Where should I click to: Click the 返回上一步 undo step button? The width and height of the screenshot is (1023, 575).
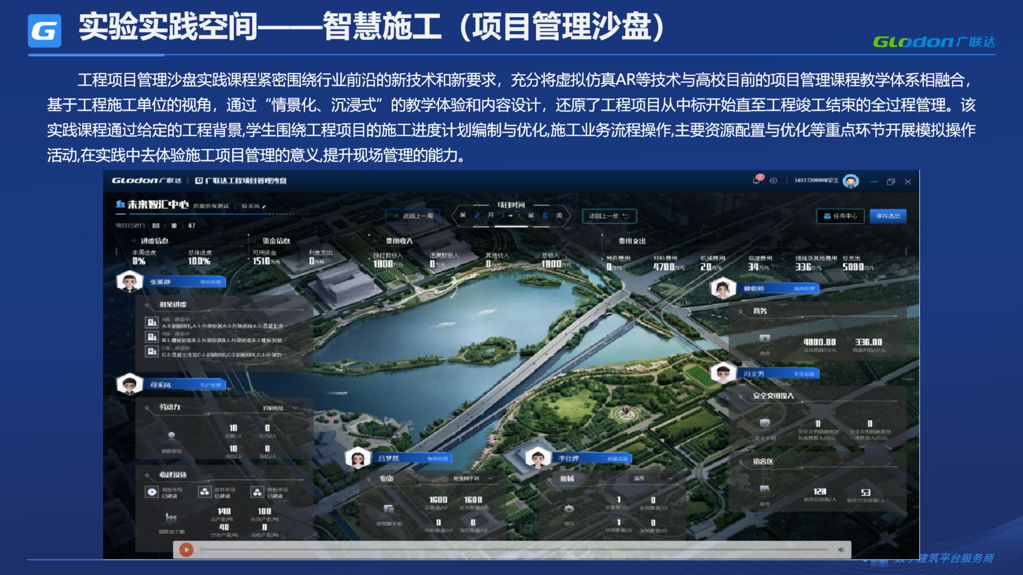coord(609,216)
